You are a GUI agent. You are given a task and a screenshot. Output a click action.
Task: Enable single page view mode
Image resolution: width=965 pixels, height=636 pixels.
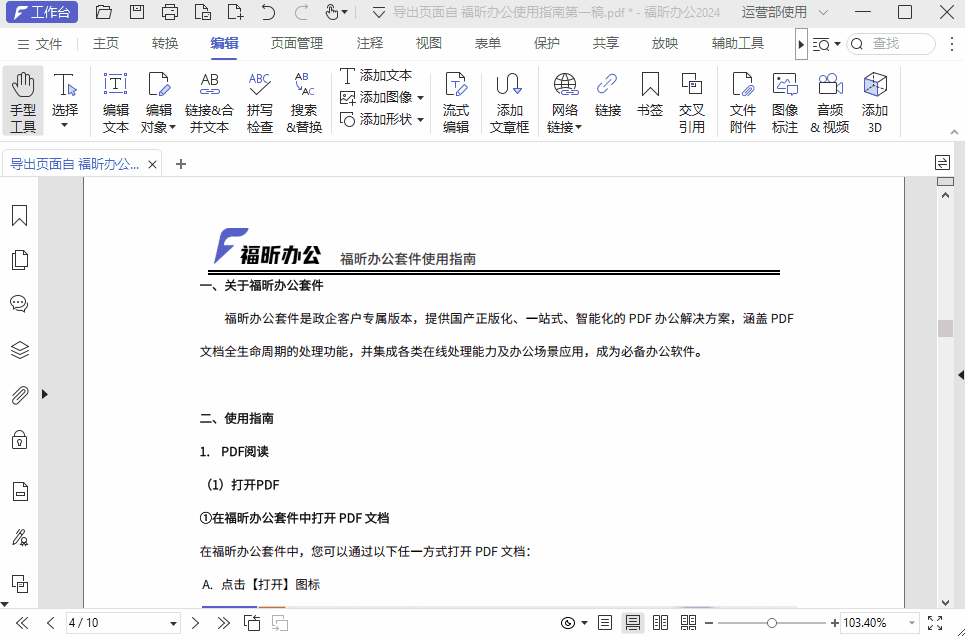click(605, 623)
